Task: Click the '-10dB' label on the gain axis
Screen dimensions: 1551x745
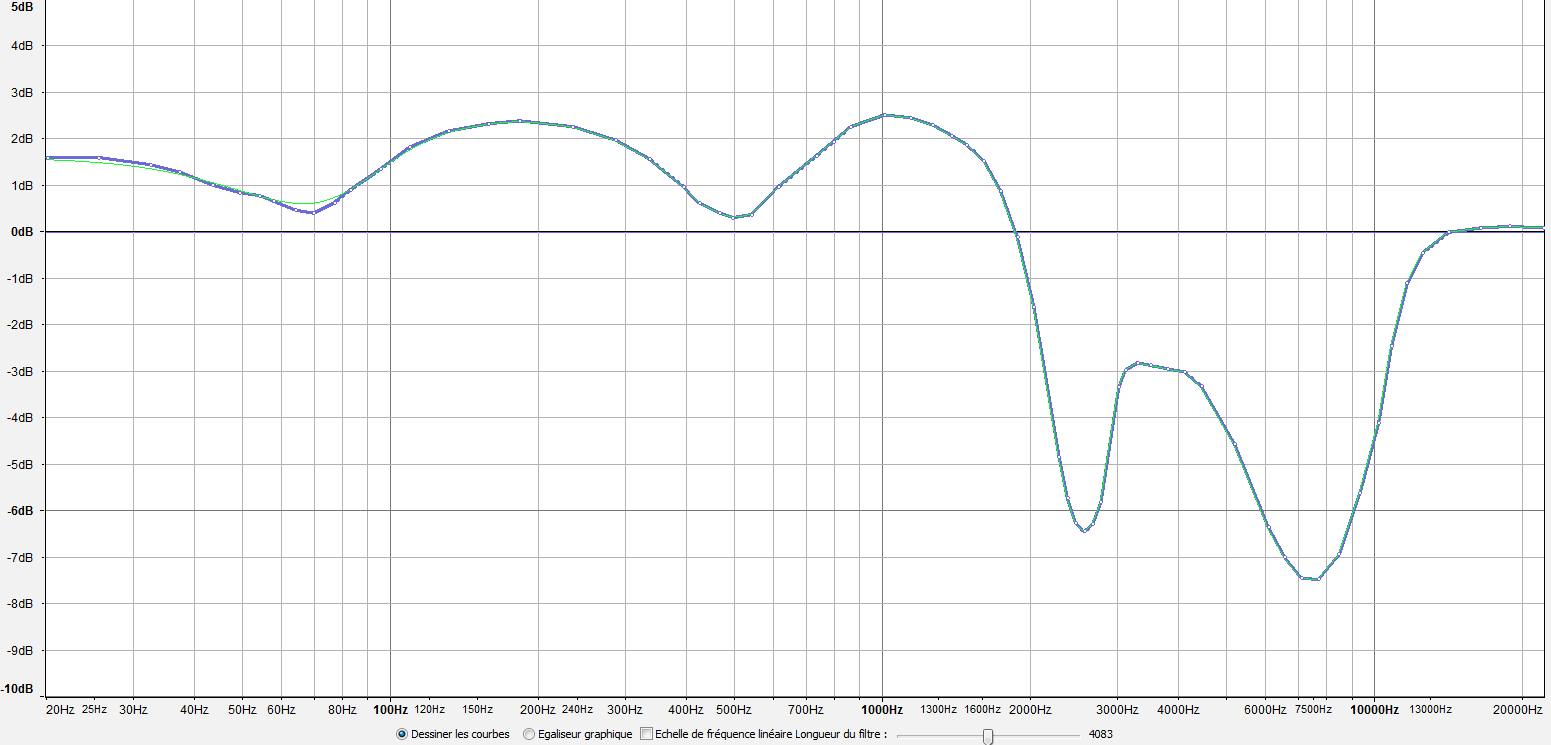Action: (x=19, y=689)
